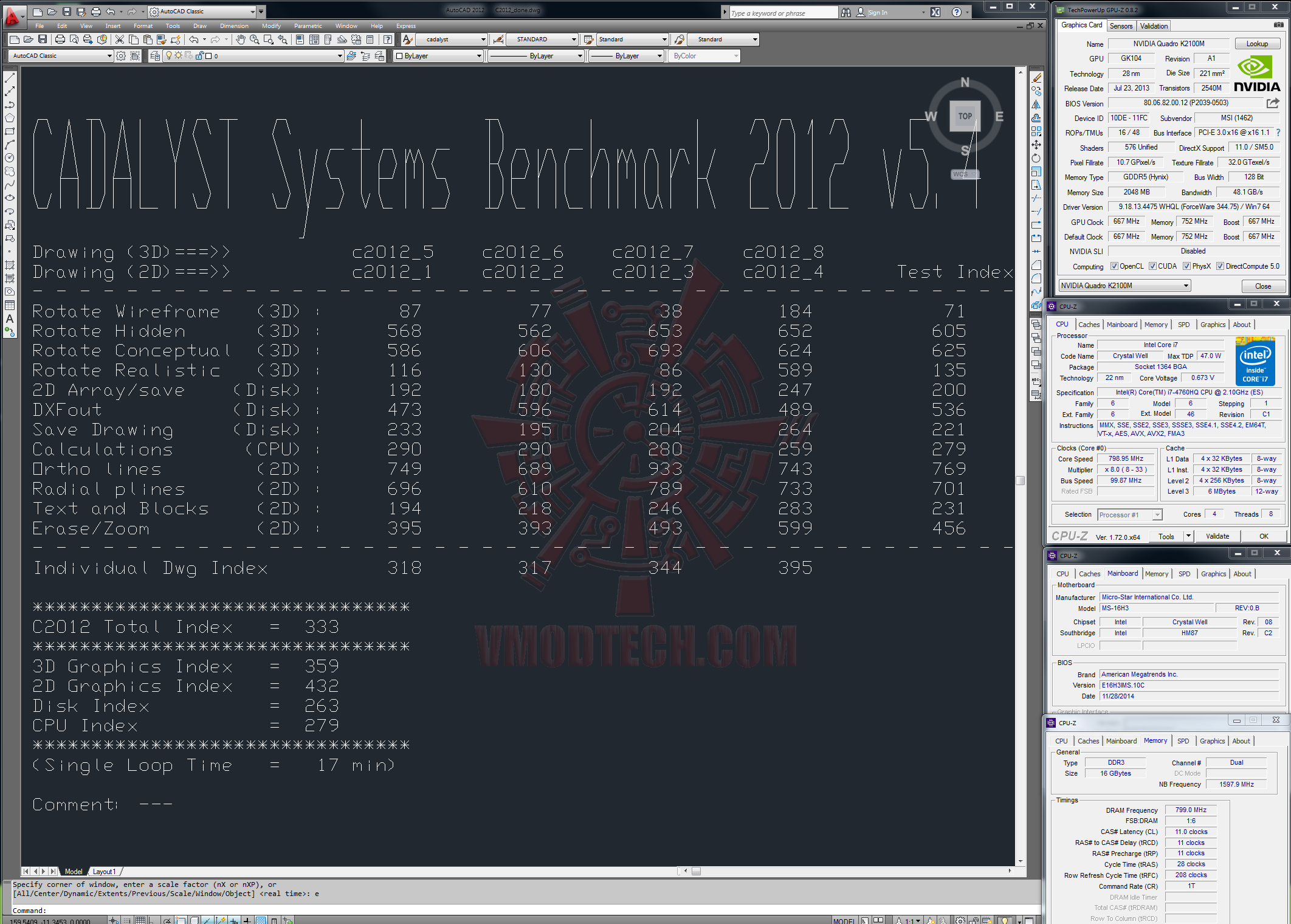Open the QuickCalc calculator icon
The image size is (1291, 924).
(x=370, y=40)
